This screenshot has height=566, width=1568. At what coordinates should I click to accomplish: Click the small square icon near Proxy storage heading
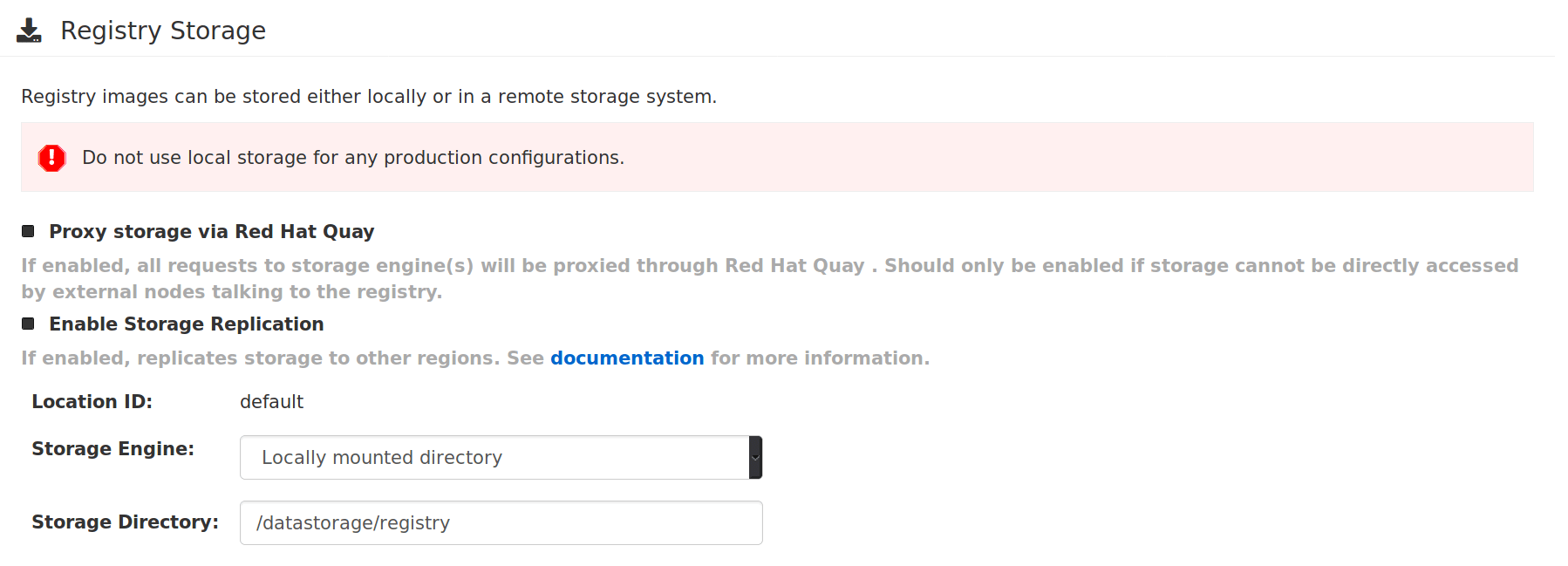(27, 230)
